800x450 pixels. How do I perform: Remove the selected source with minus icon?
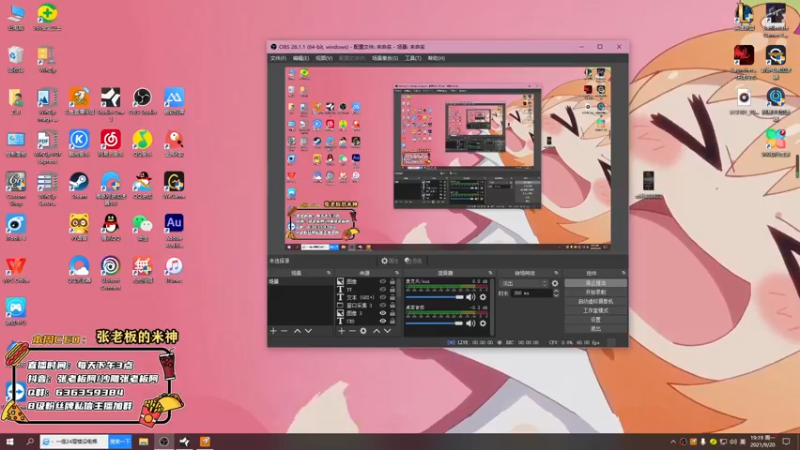pyautogui.click(x=352, y=331)
